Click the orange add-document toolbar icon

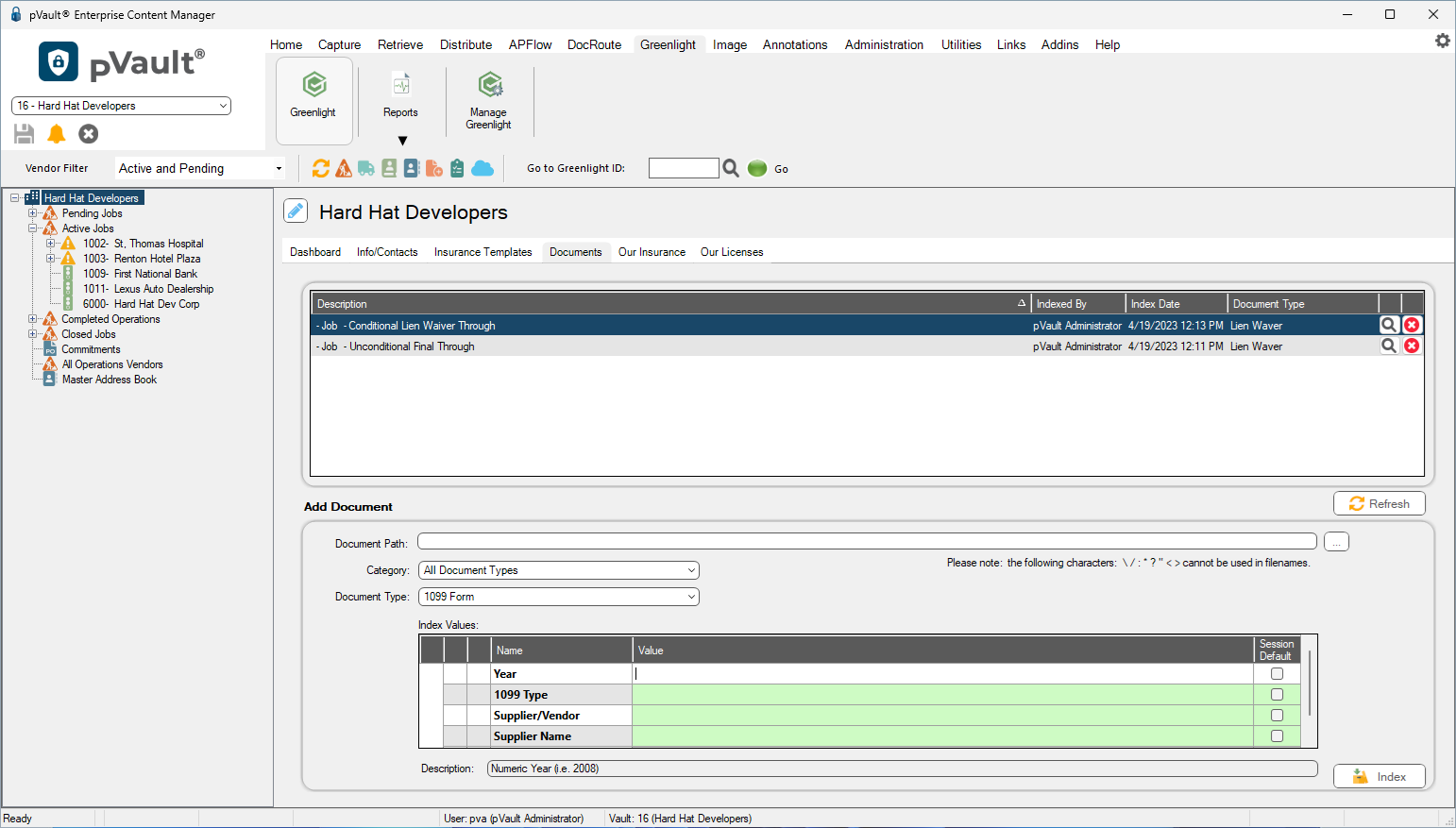pyautogui.click(x=434, y=168)
